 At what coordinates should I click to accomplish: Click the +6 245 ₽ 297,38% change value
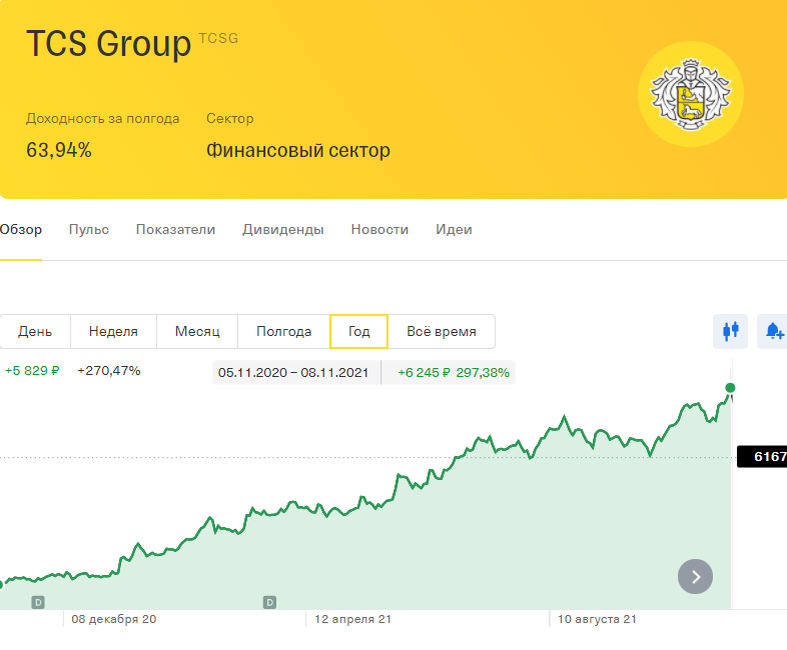point(454,373)
